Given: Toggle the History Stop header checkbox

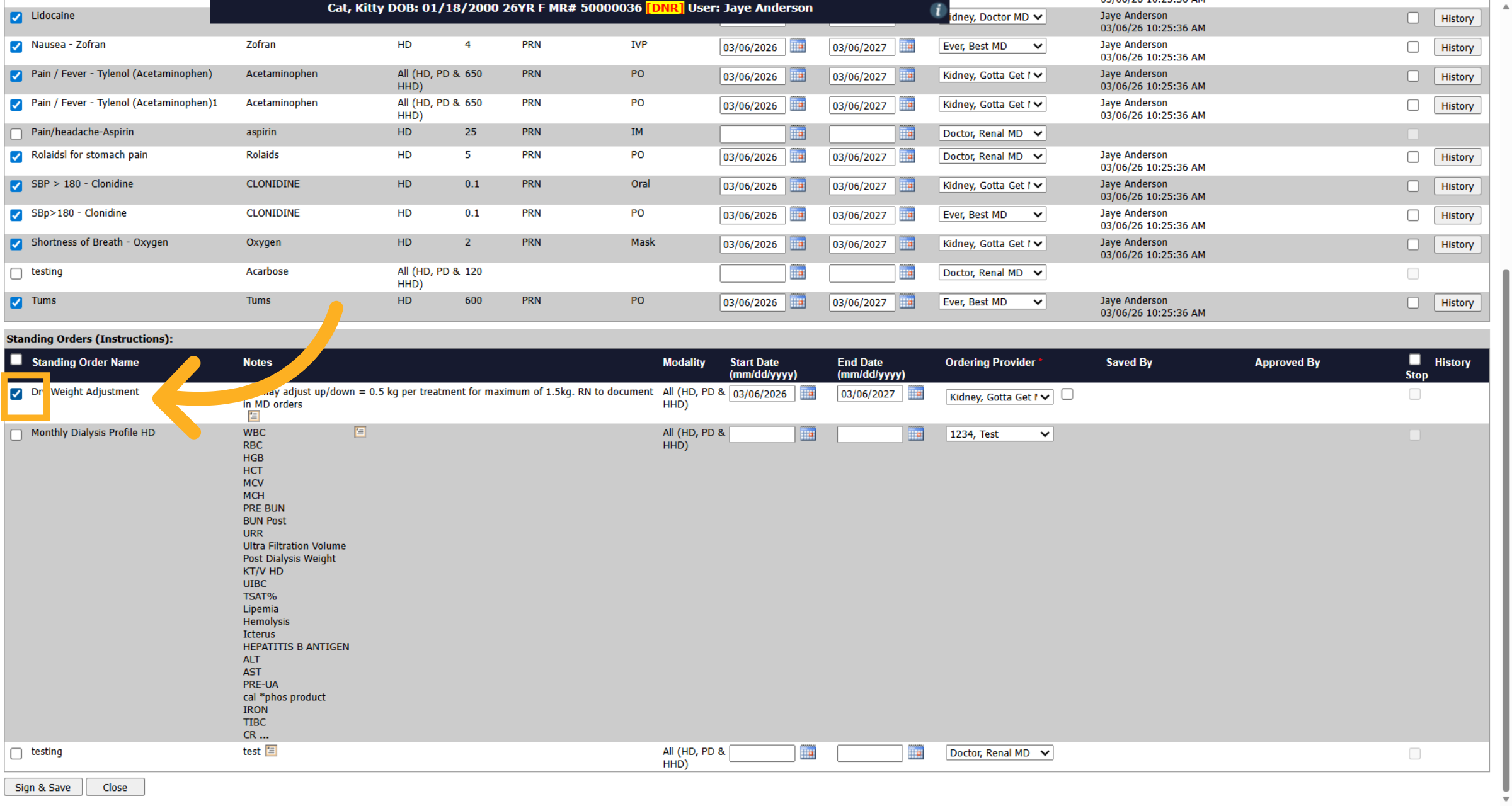Looking at the screenshot, I should tap(1415, 360).
